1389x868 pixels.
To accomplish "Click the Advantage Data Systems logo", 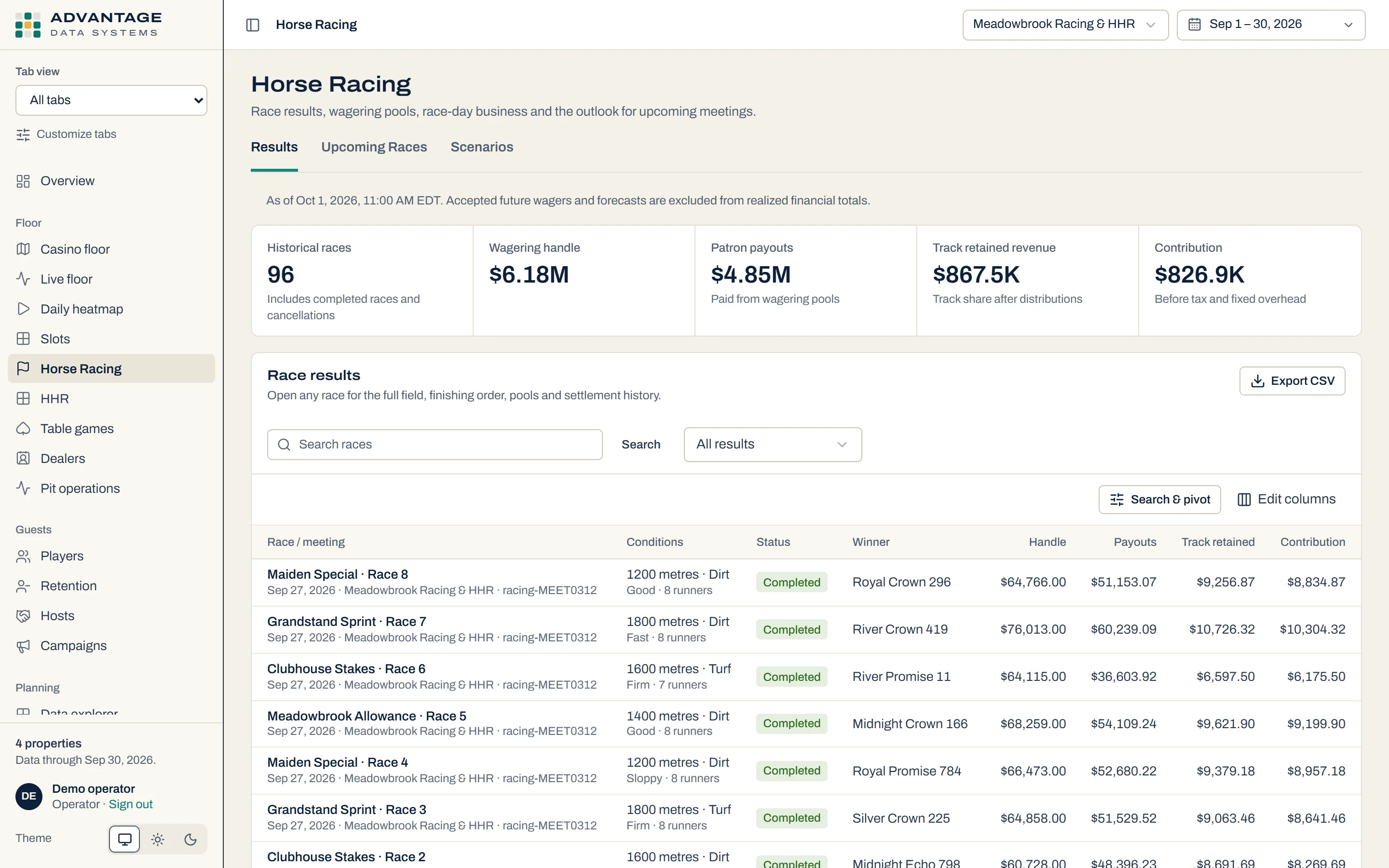I will (89, 25).
